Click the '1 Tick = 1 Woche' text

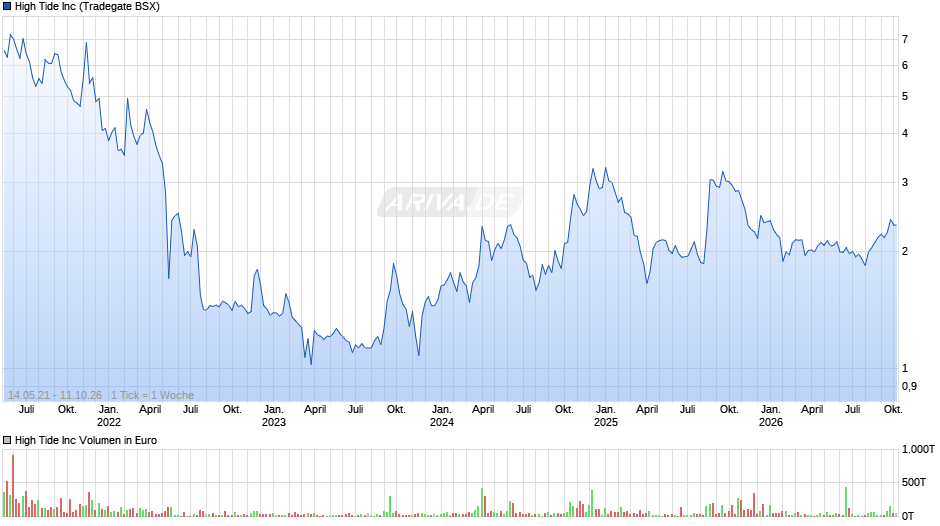tap(152, 395)
